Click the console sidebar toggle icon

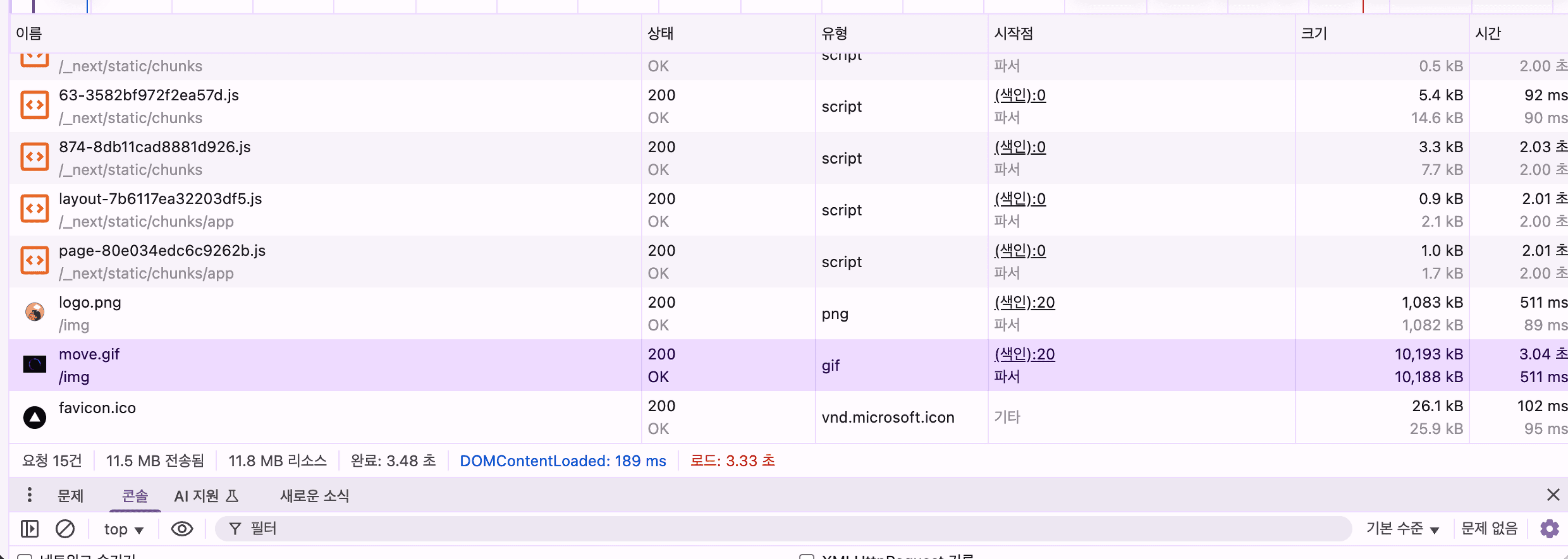point(29,528)
